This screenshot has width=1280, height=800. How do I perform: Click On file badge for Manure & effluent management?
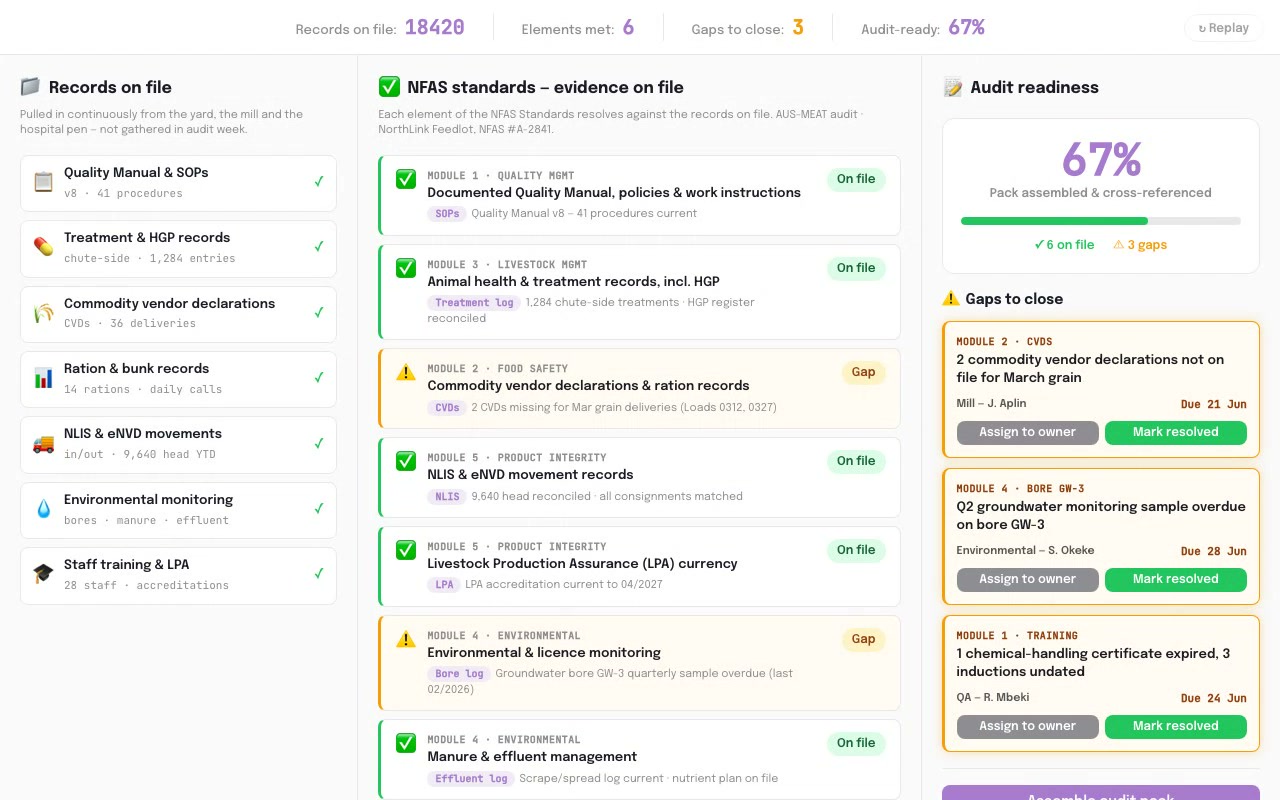pos(856,743)
